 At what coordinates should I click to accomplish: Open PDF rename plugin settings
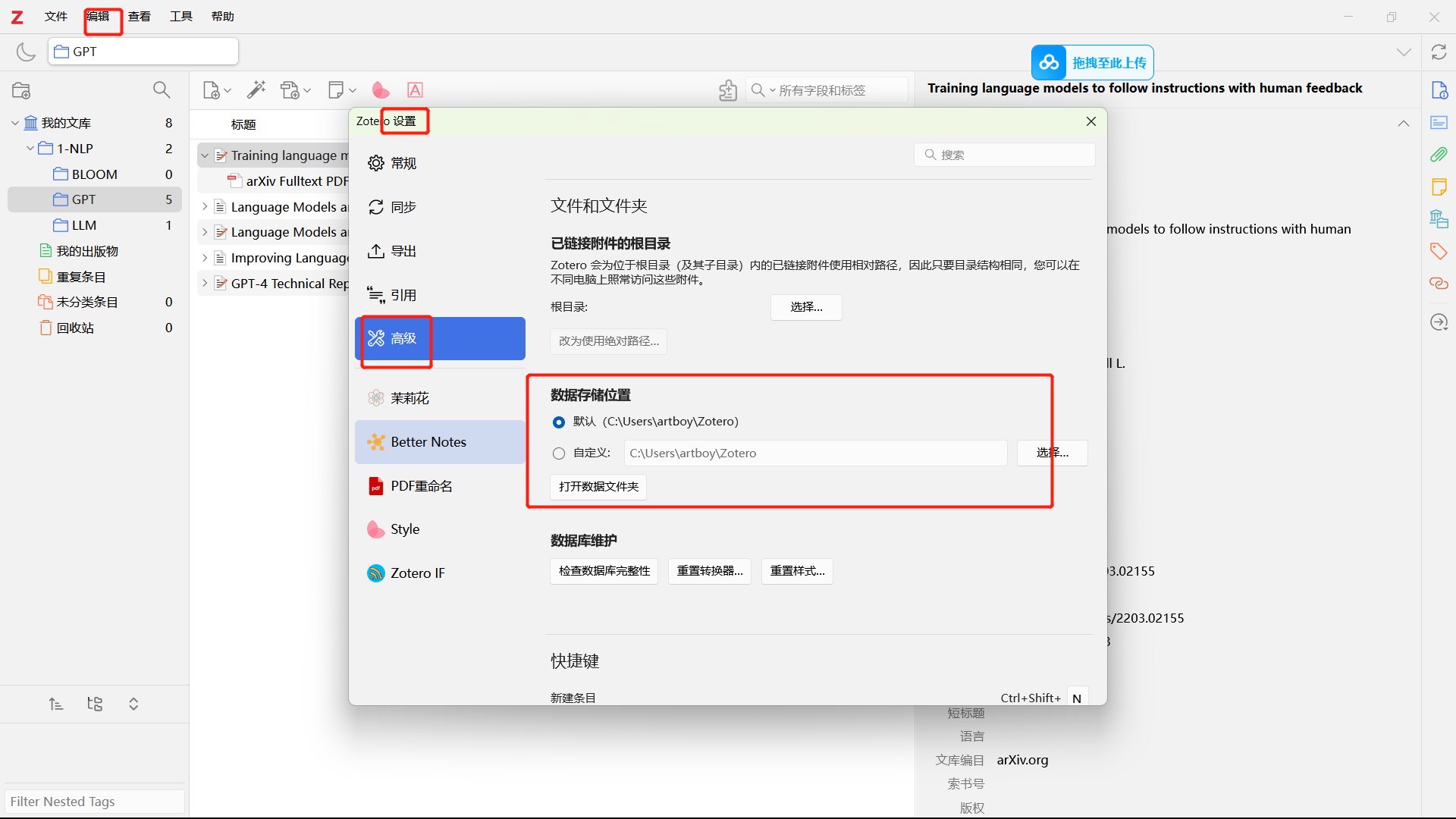[440, 486]
